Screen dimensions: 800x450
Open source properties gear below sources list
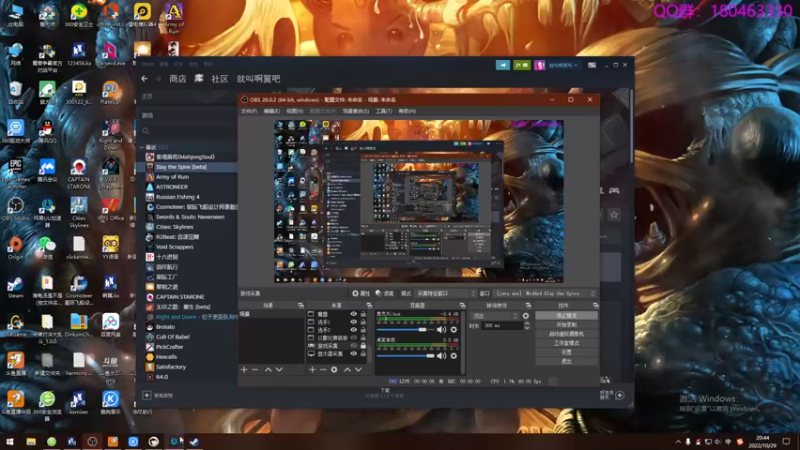click(x=334, y=369)
